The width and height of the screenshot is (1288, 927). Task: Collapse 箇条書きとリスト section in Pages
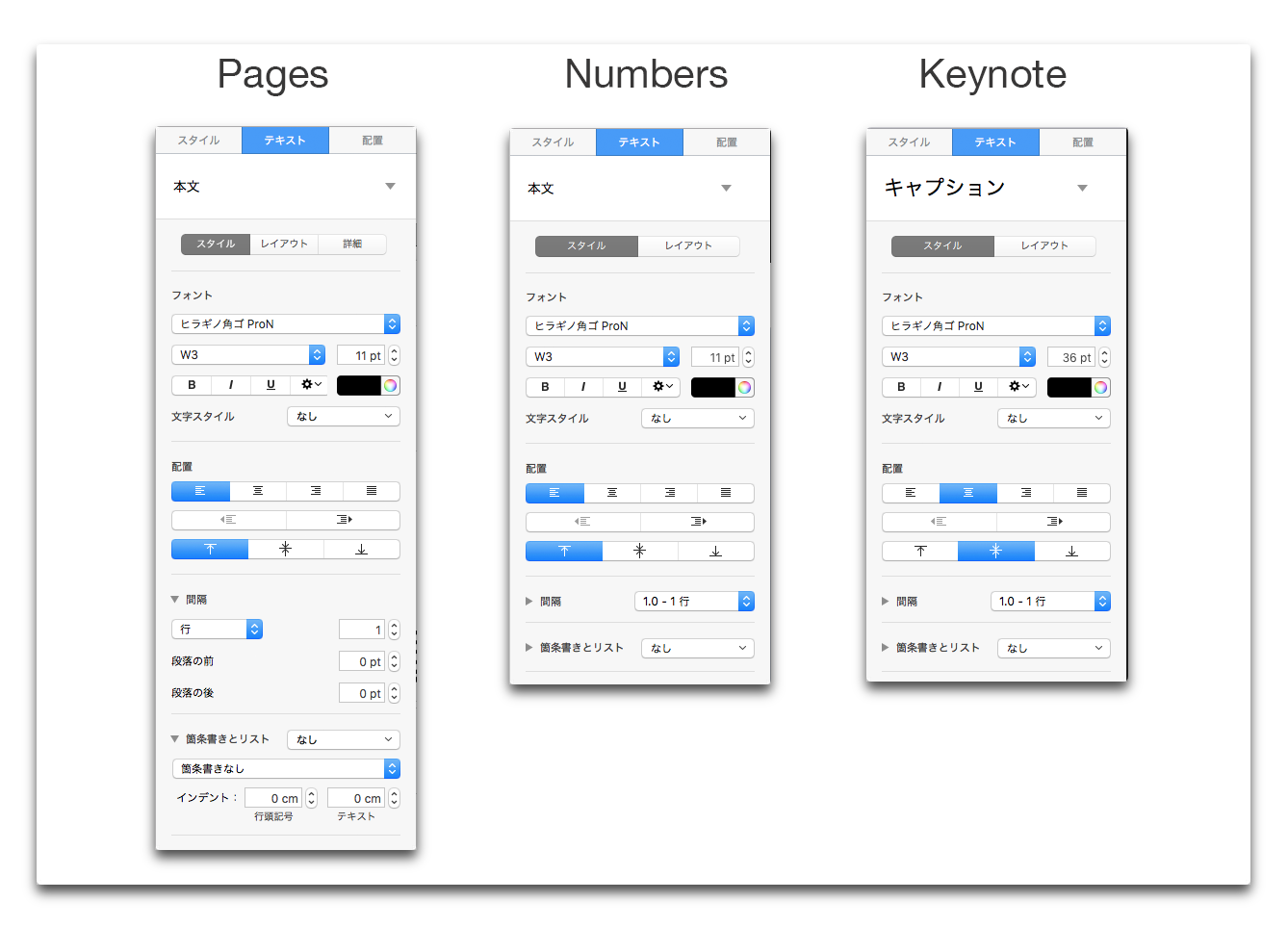click(x=175, y=739)
